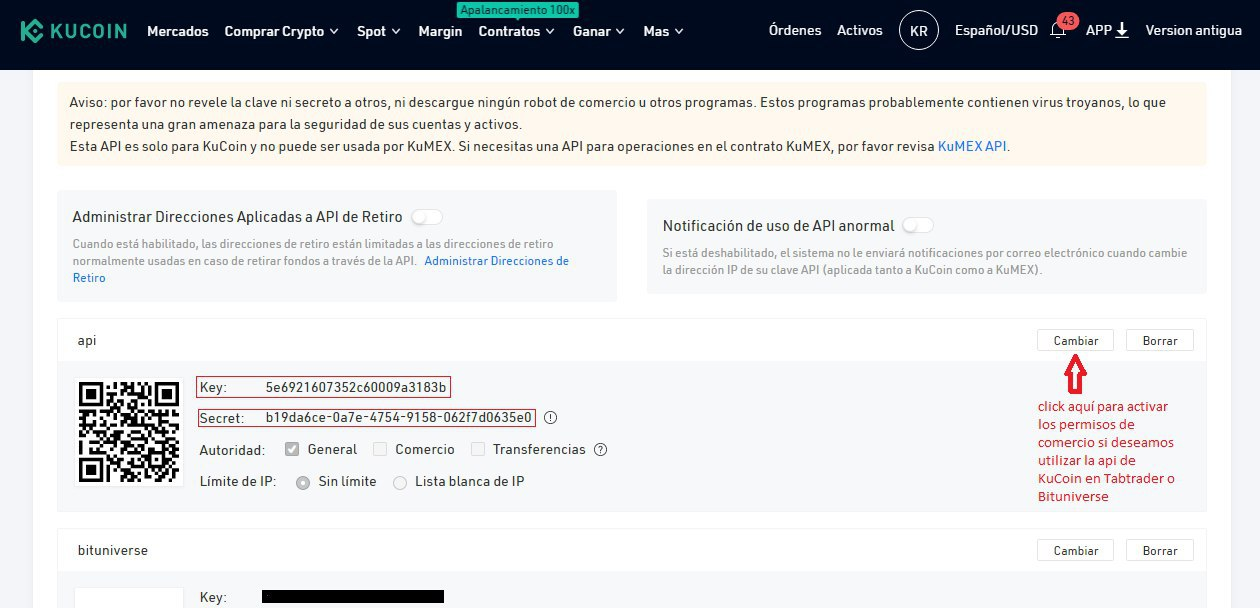Expand the Mas dropdown menu
The width and height of the screenshot is (1260, 608).
664,31
